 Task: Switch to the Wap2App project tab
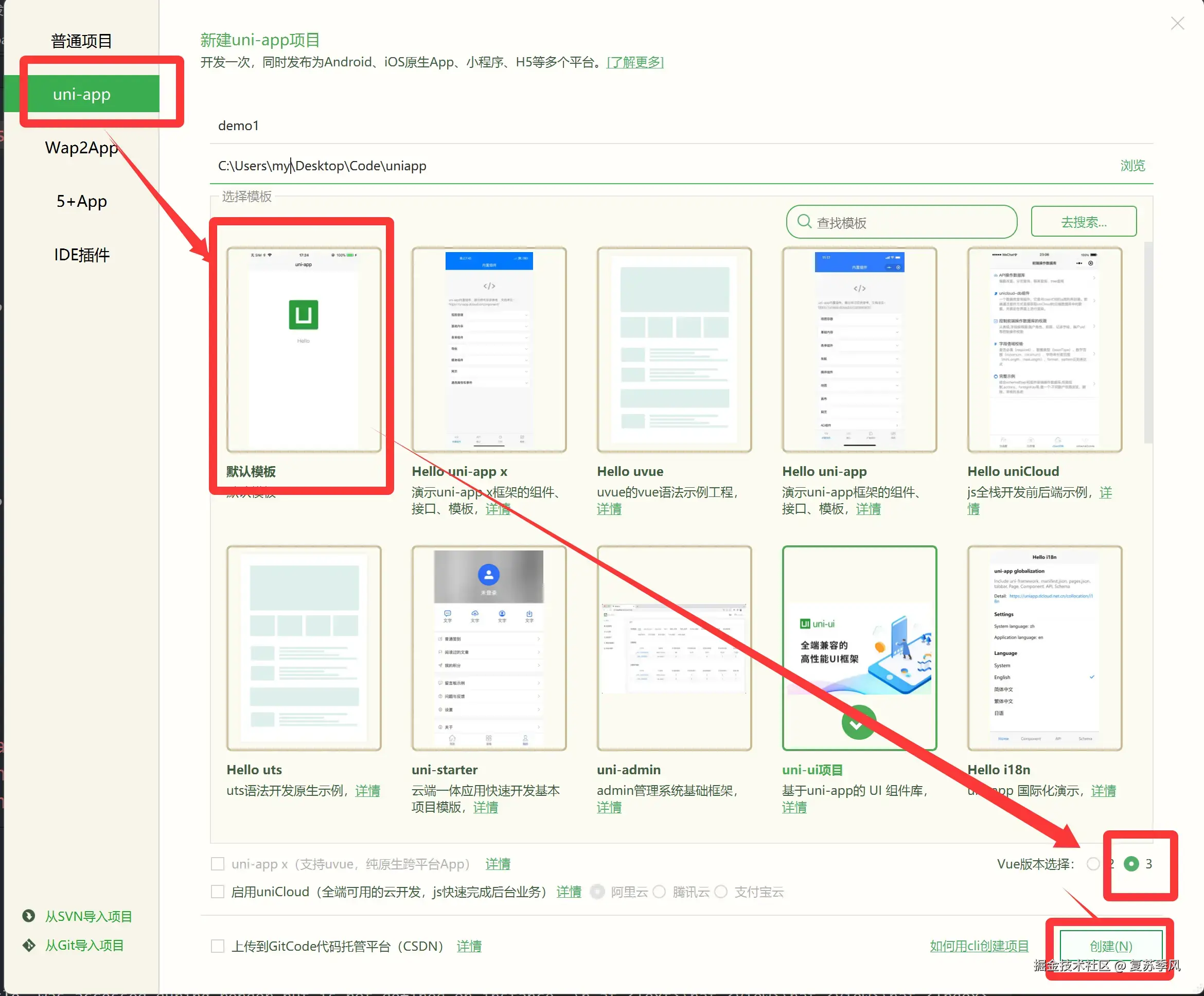pos(81,148)
